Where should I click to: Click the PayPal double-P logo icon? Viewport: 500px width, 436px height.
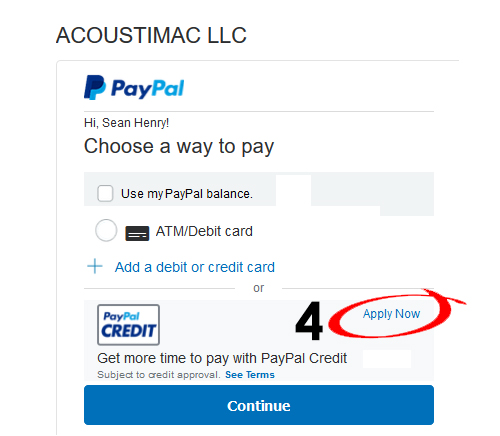(95, 87)
